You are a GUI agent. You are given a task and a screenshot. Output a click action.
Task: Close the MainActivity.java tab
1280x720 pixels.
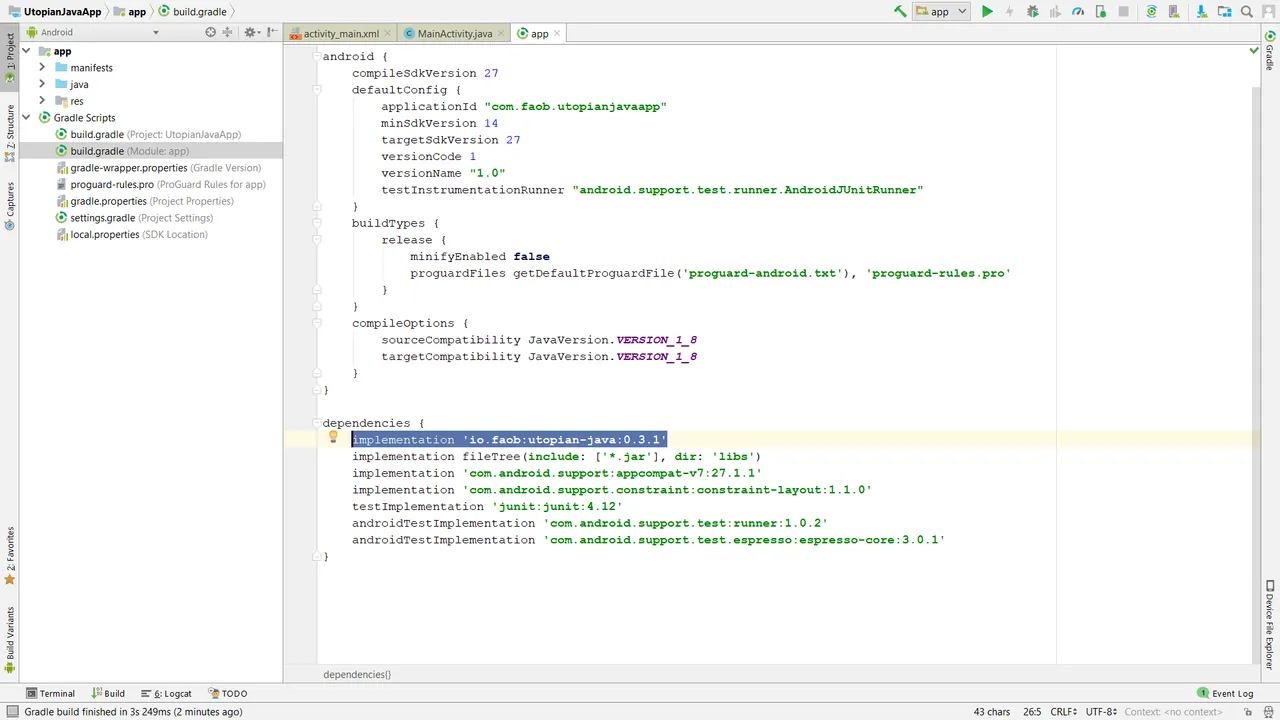501,33
